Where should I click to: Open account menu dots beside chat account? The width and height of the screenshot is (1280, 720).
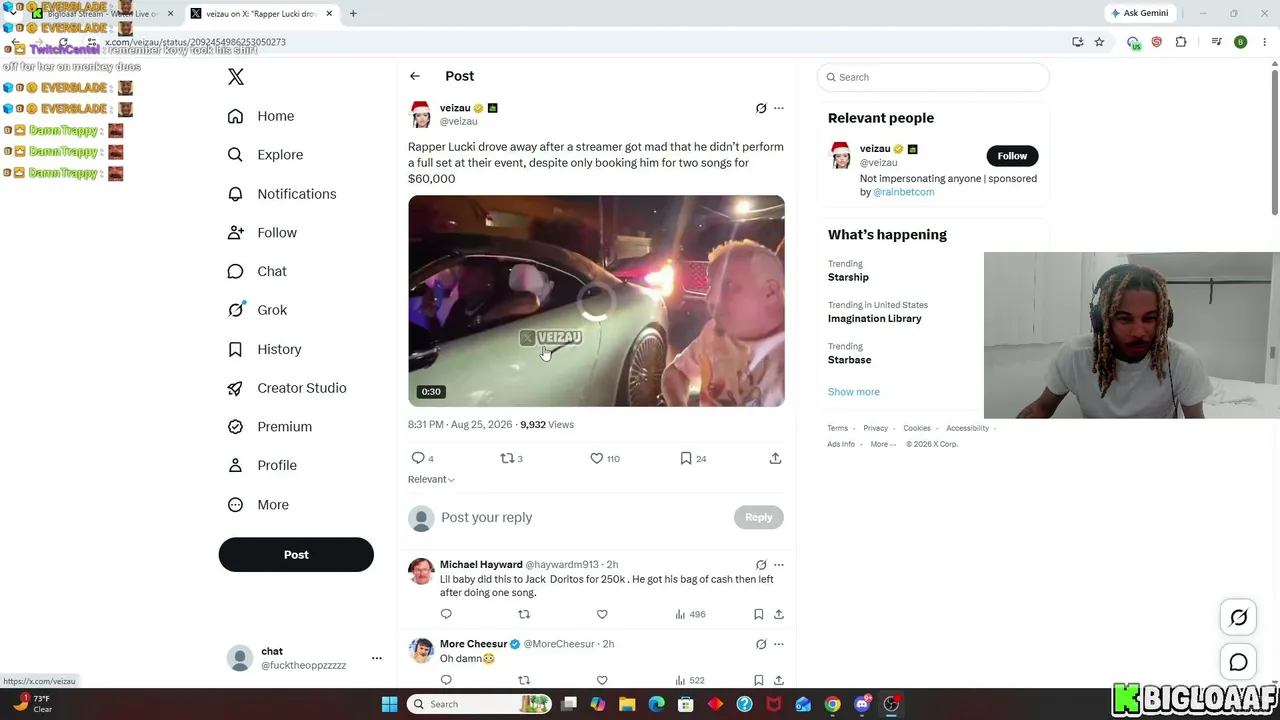377,658
